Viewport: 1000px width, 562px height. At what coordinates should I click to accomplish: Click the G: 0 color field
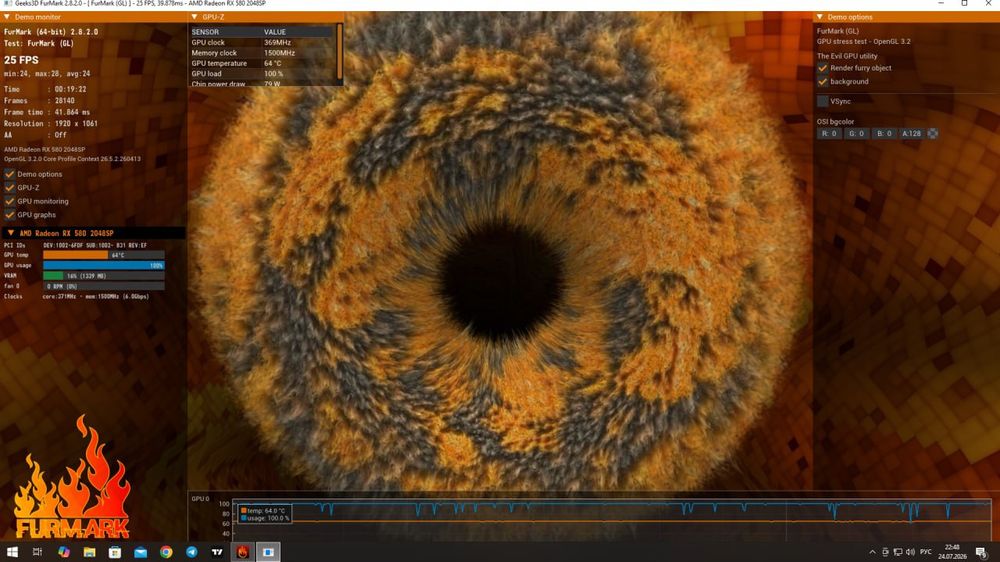857,134
